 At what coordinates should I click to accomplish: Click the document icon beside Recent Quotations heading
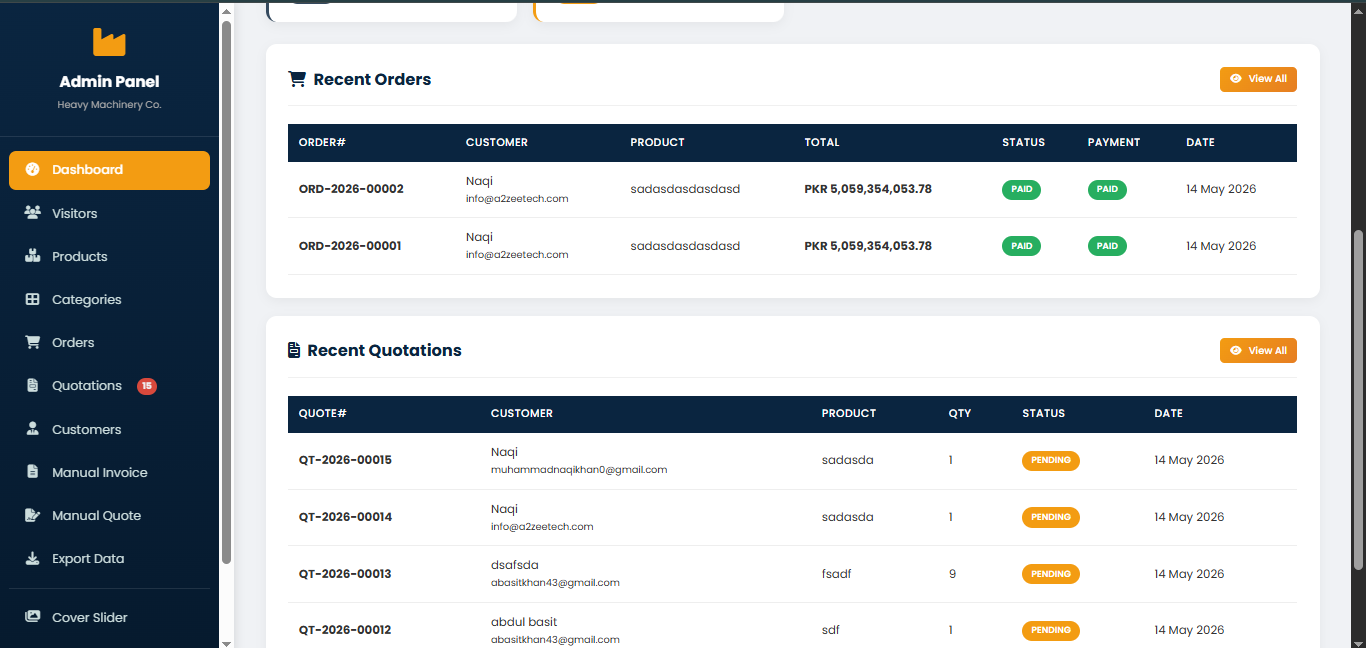[x=294, y=350]
